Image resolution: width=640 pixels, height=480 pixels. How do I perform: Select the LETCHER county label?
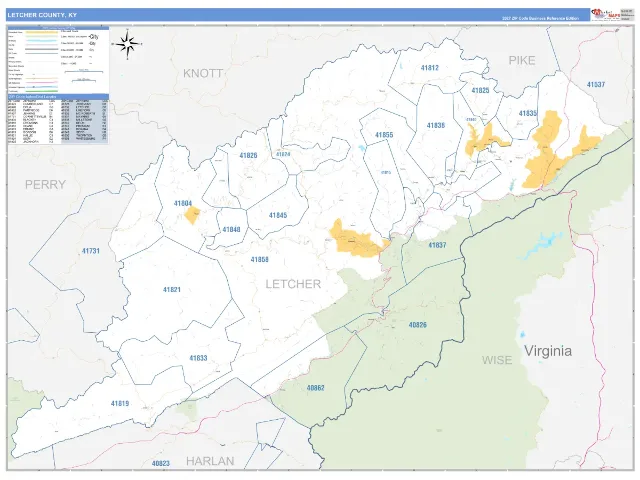click(293, 284)
